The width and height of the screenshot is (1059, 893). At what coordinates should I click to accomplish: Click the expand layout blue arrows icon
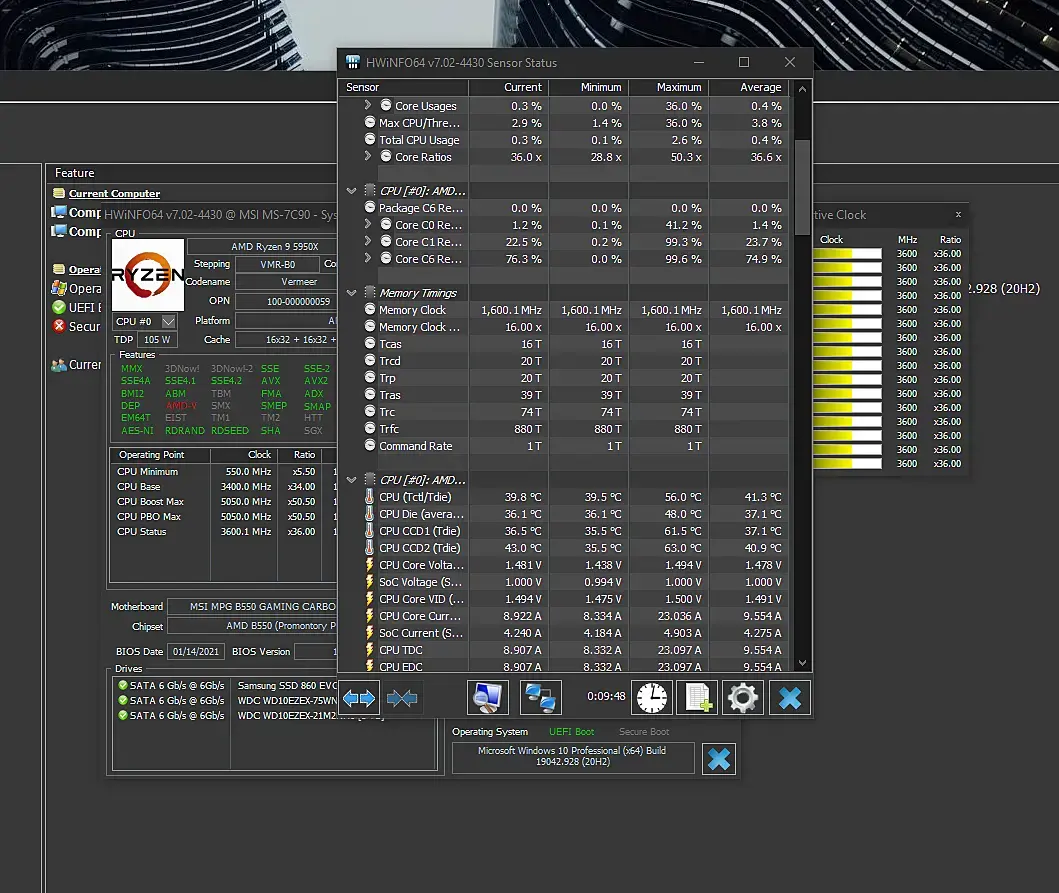359,697
